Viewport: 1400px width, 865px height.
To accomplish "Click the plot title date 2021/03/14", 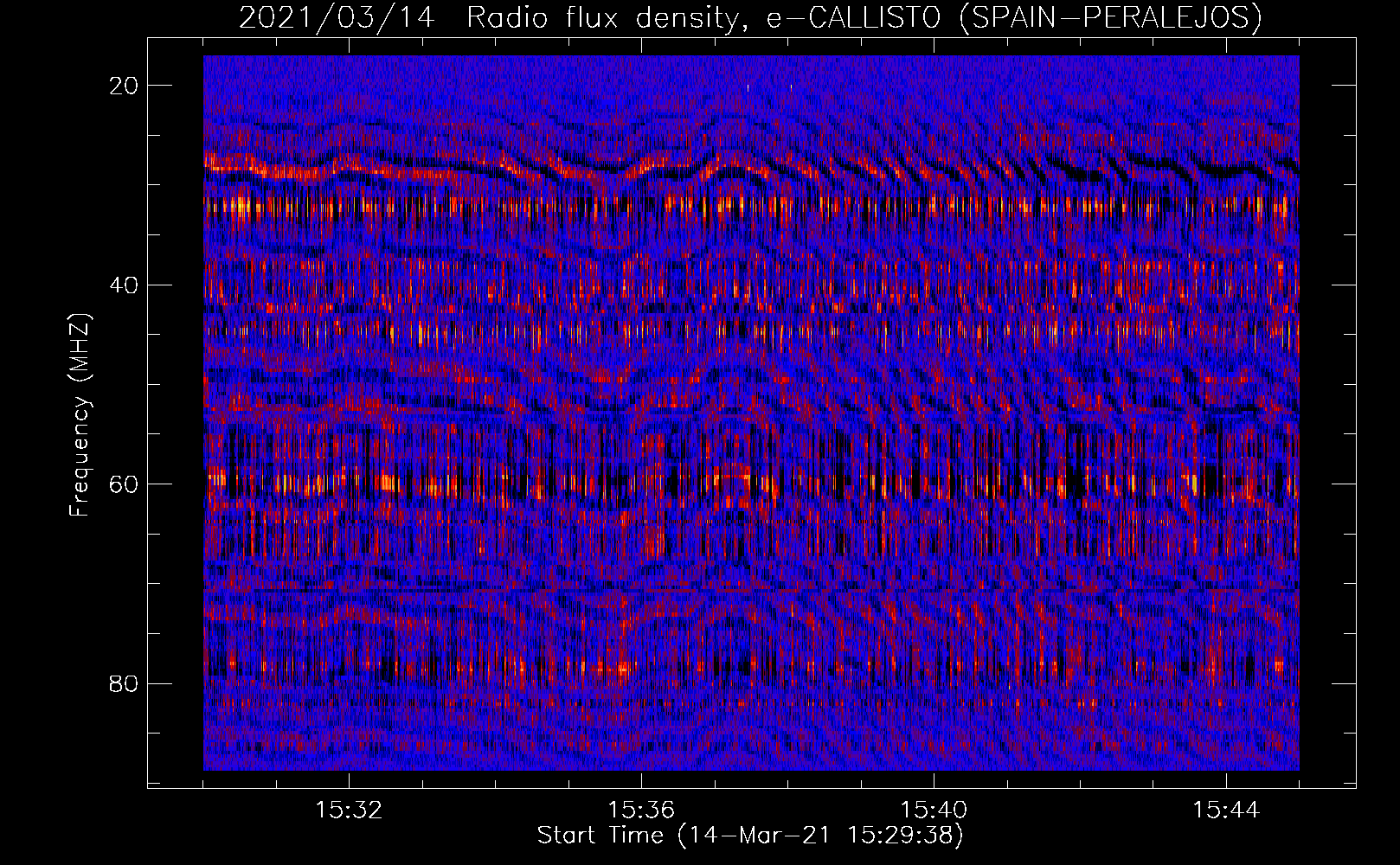I will 337,17.
